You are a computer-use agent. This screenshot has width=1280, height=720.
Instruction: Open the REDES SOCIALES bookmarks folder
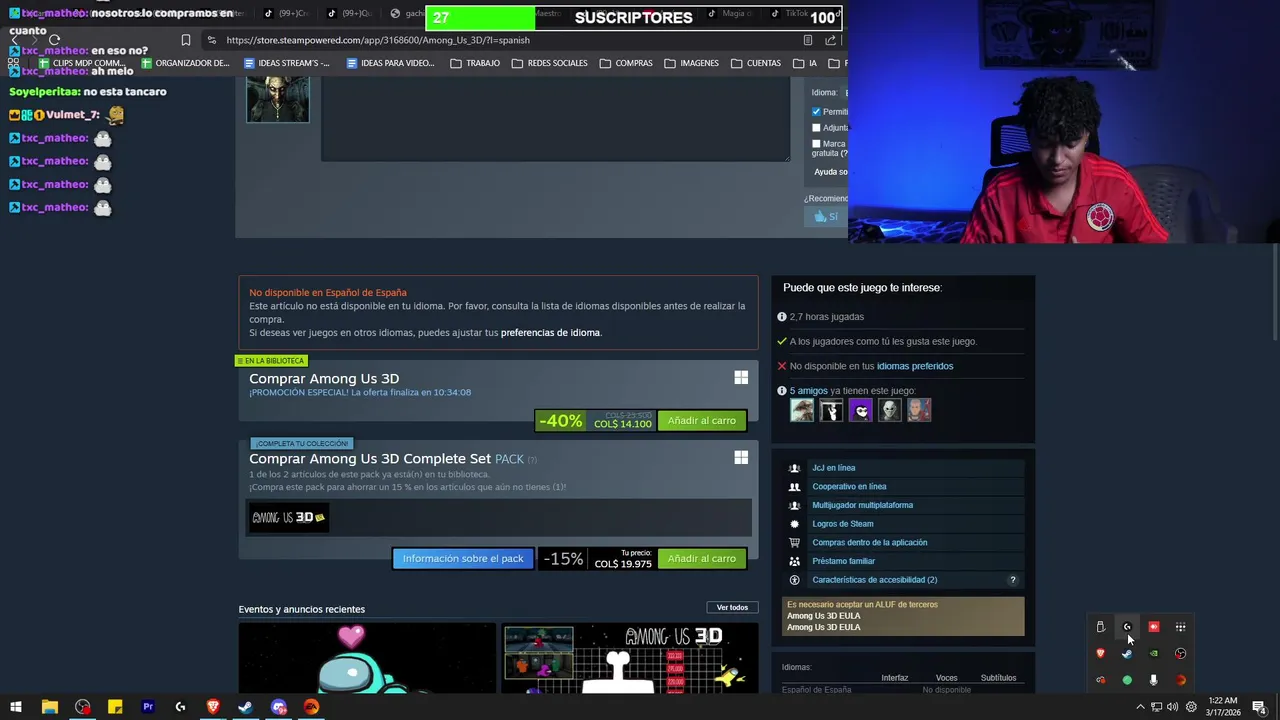pyautogui.click(x=550, y=63)
